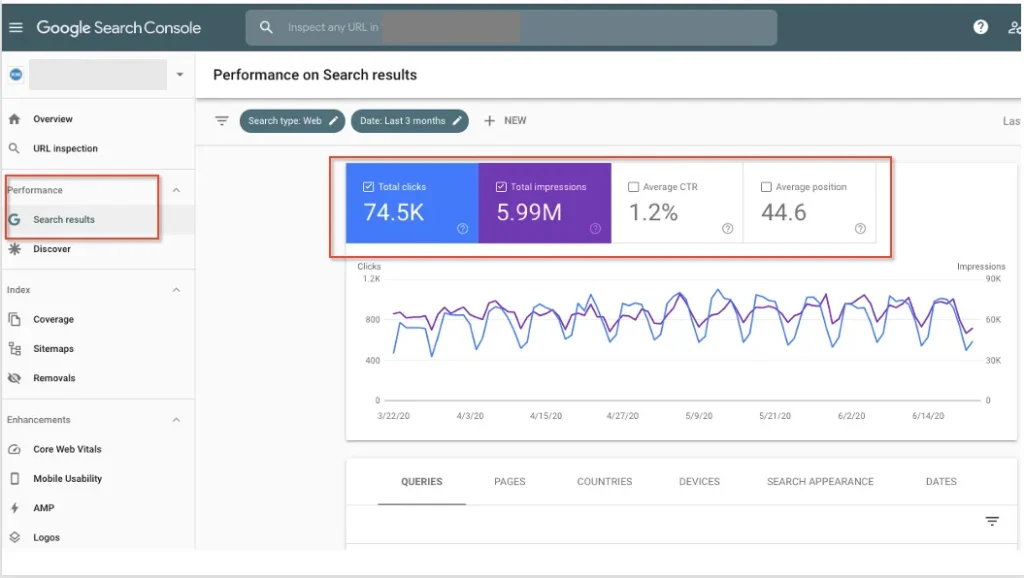Add a NEW filter
The width and height of the screenshot is (1024, 578).
pos(505,121)
